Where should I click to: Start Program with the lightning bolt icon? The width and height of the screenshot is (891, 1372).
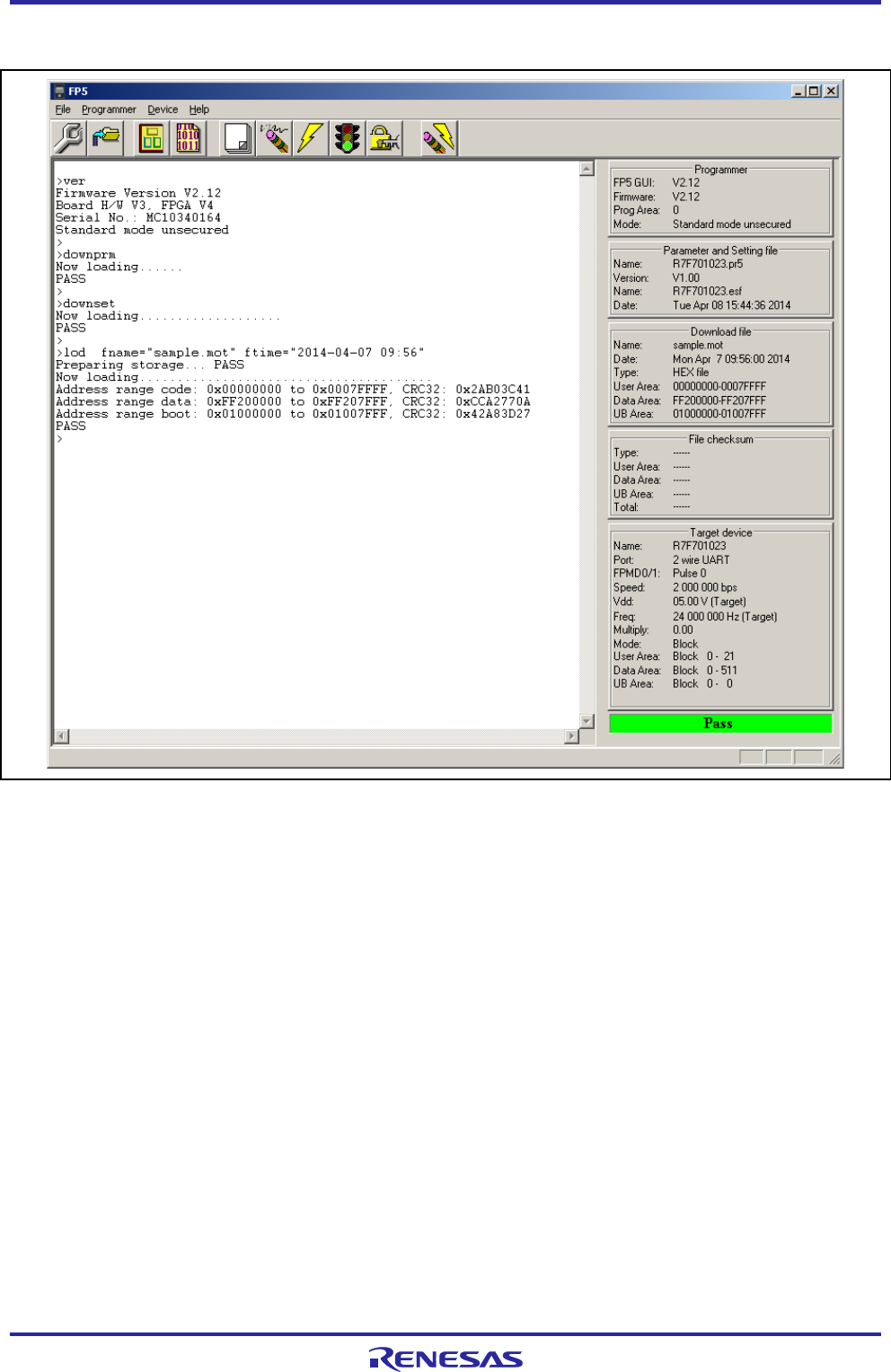311,138
